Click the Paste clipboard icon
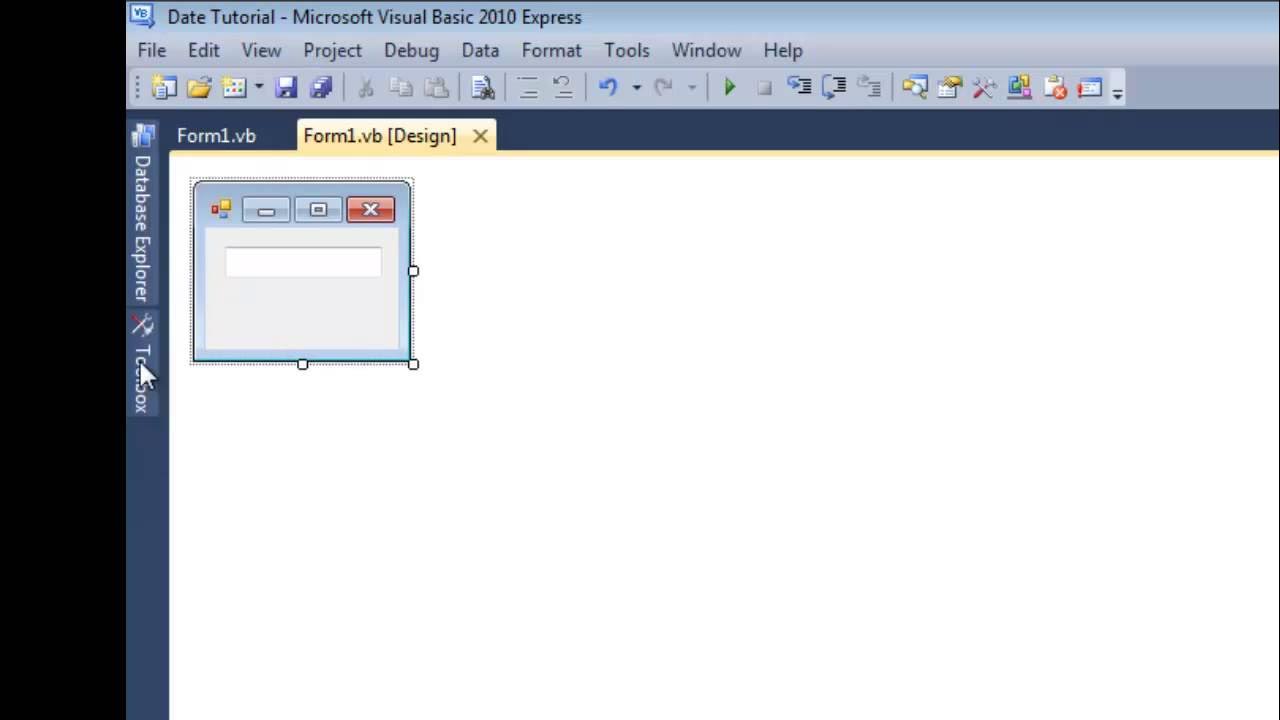The width and height of the screenshot is (1280, 720). (x=436, y=88)
